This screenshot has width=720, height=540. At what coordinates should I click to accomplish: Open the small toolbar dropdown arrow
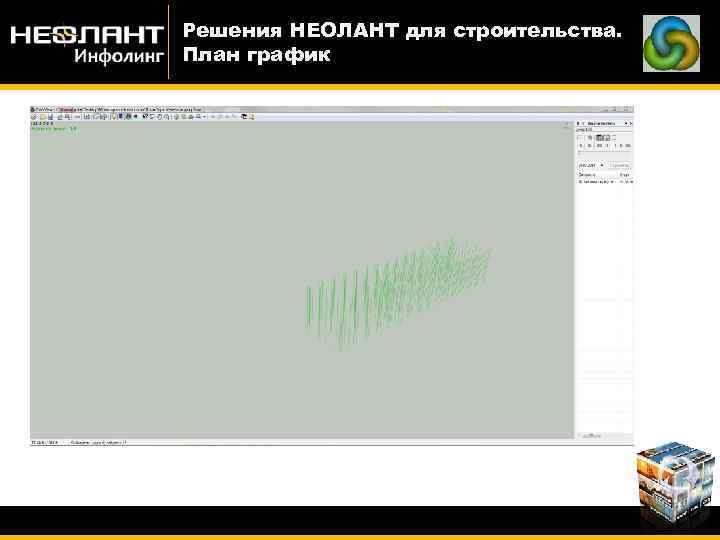204,117
